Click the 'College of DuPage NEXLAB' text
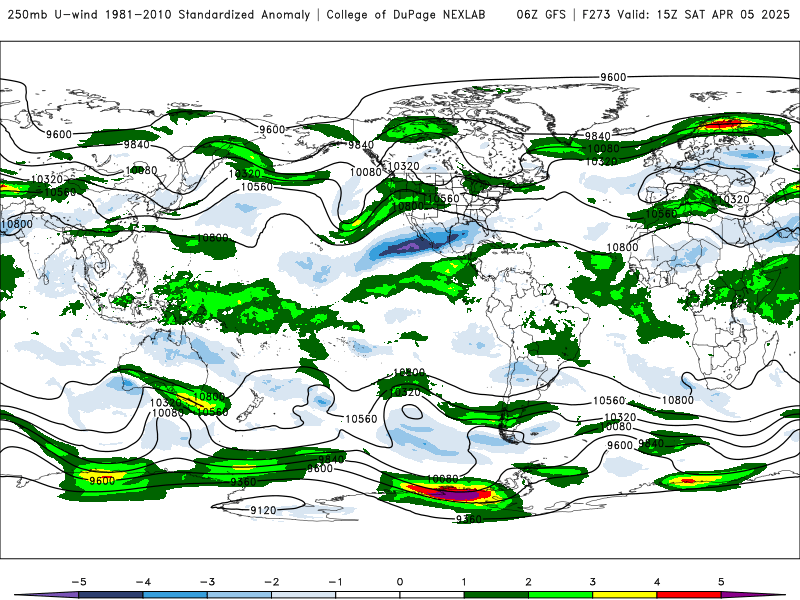The height and width of the screenshot is (600, 800). point(406,15)
